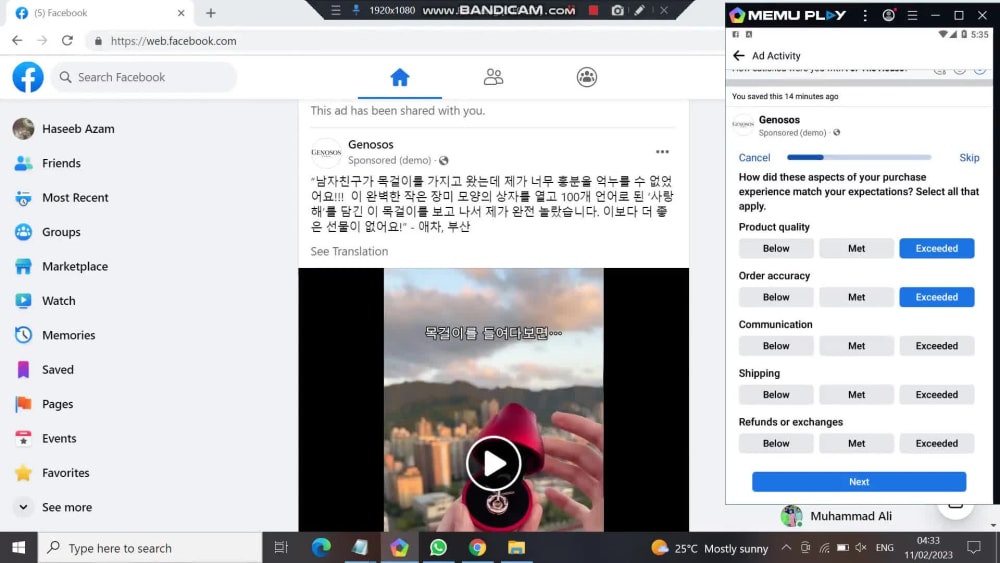Click Genosos profile picture in post
The width and height of the screenshot is (1000, 563).
pyautogui.click(x=326, y=152)
